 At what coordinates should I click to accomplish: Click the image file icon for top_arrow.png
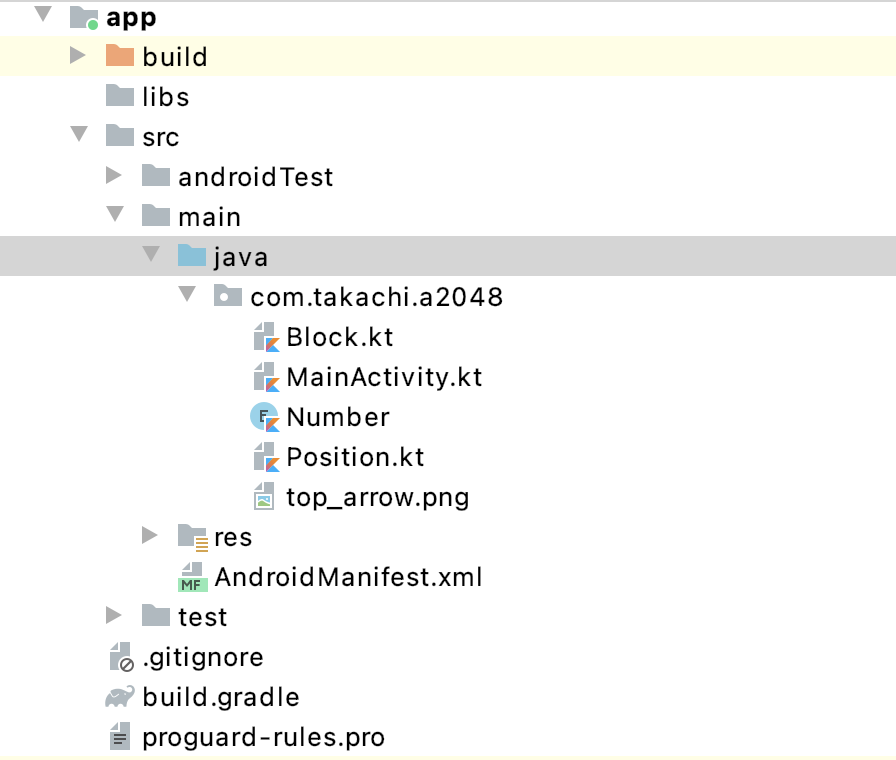click(264, 497)
